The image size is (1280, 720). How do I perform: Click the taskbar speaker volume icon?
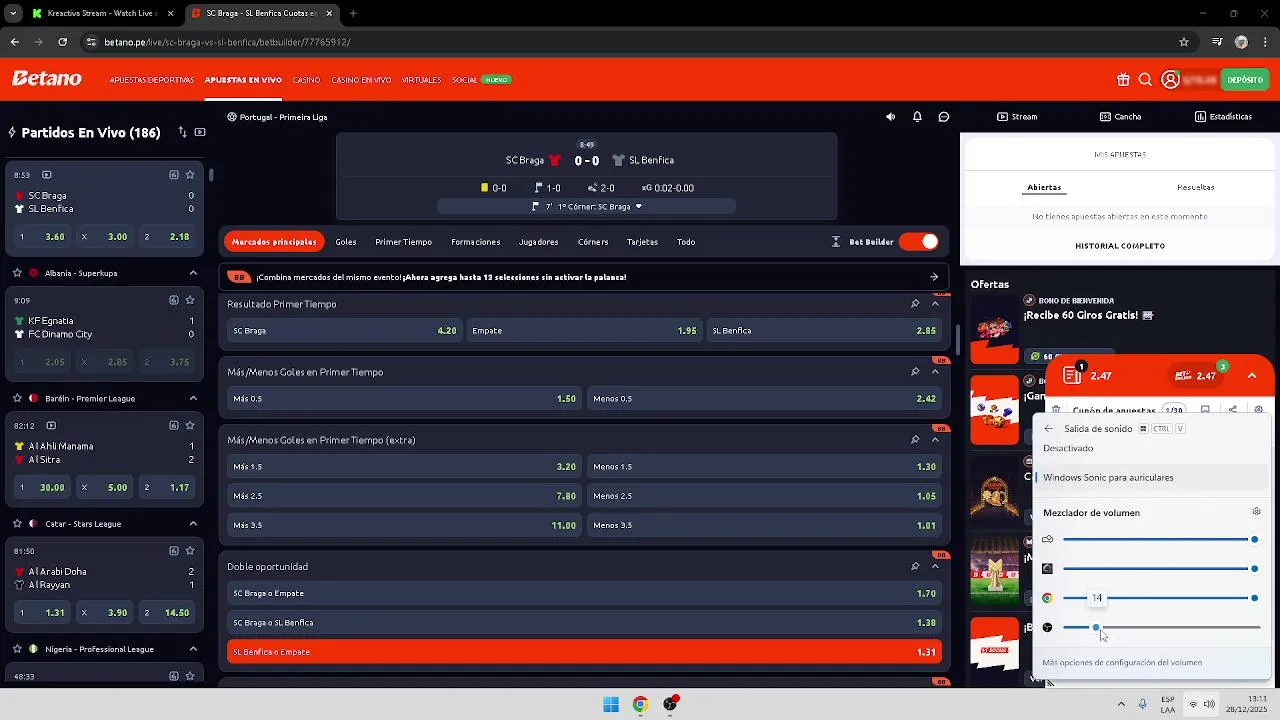1209,704
